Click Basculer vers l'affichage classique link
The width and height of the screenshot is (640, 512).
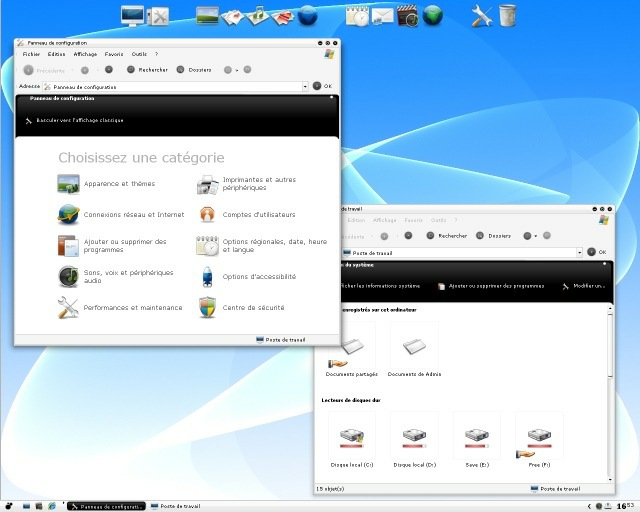click(x=74, y=120)
